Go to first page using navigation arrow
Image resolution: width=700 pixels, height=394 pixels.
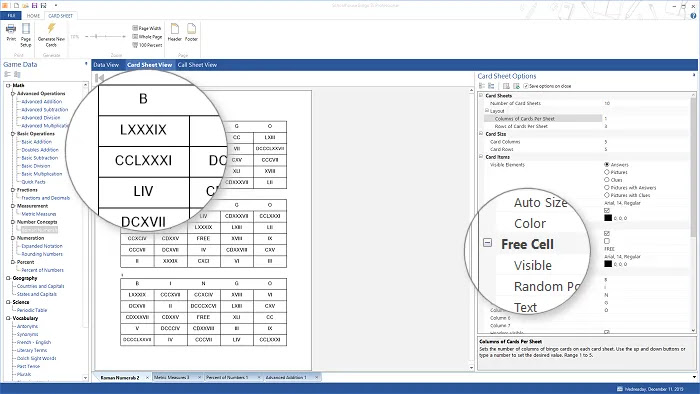[100, 78]
